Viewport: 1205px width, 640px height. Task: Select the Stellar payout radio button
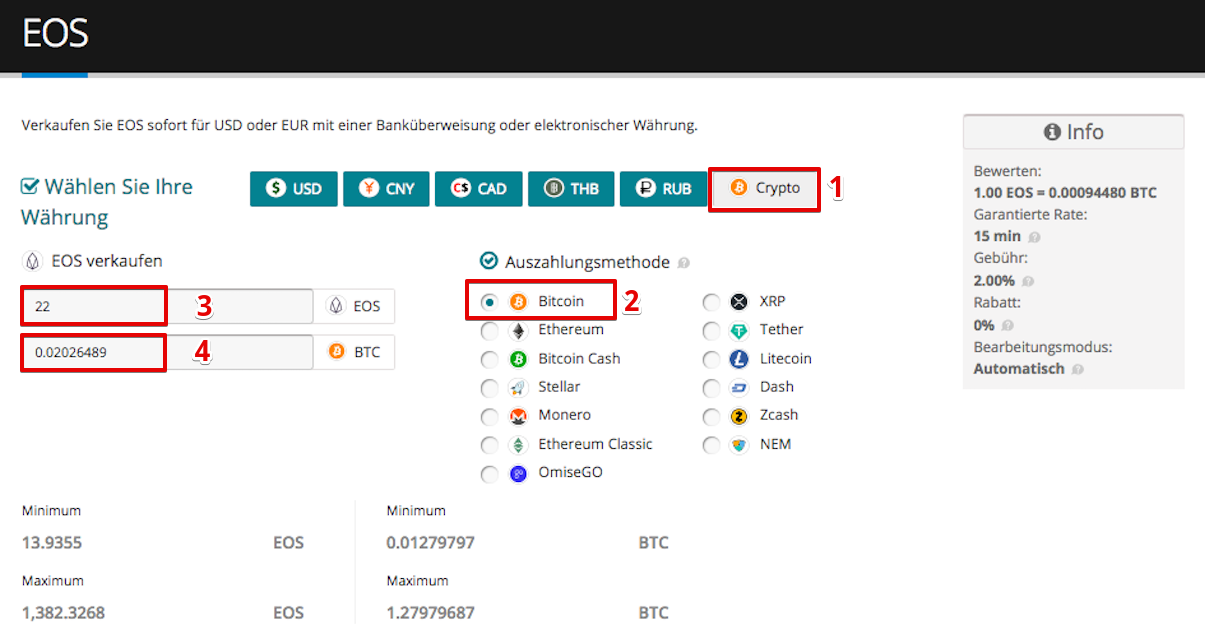tap(489, 388)
